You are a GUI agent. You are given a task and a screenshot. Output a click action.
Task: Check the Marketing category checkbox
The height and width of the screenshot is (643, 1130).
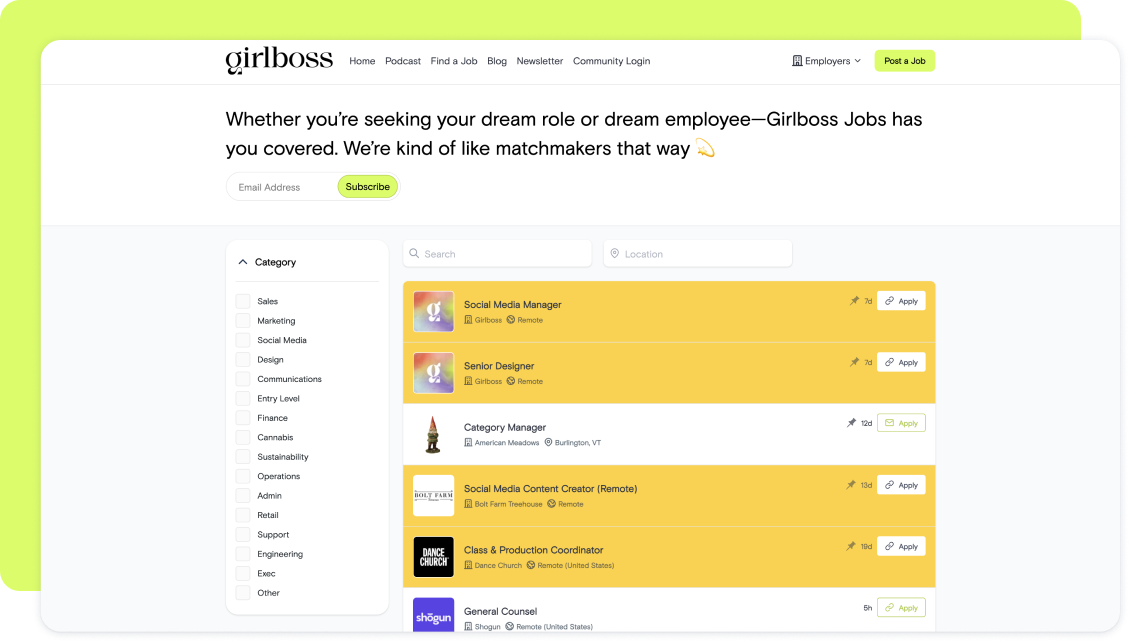point(243,321)
